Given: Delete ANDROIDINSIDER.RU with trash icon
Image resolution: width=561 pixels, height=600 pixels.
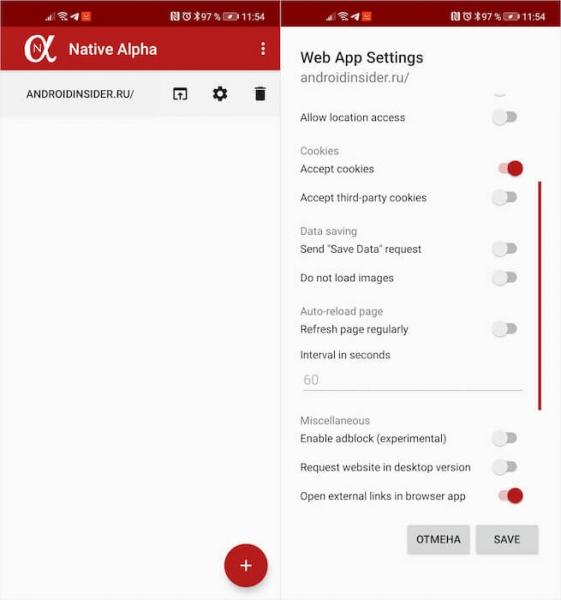Looking at the screenshot, I should pos(260,94).
